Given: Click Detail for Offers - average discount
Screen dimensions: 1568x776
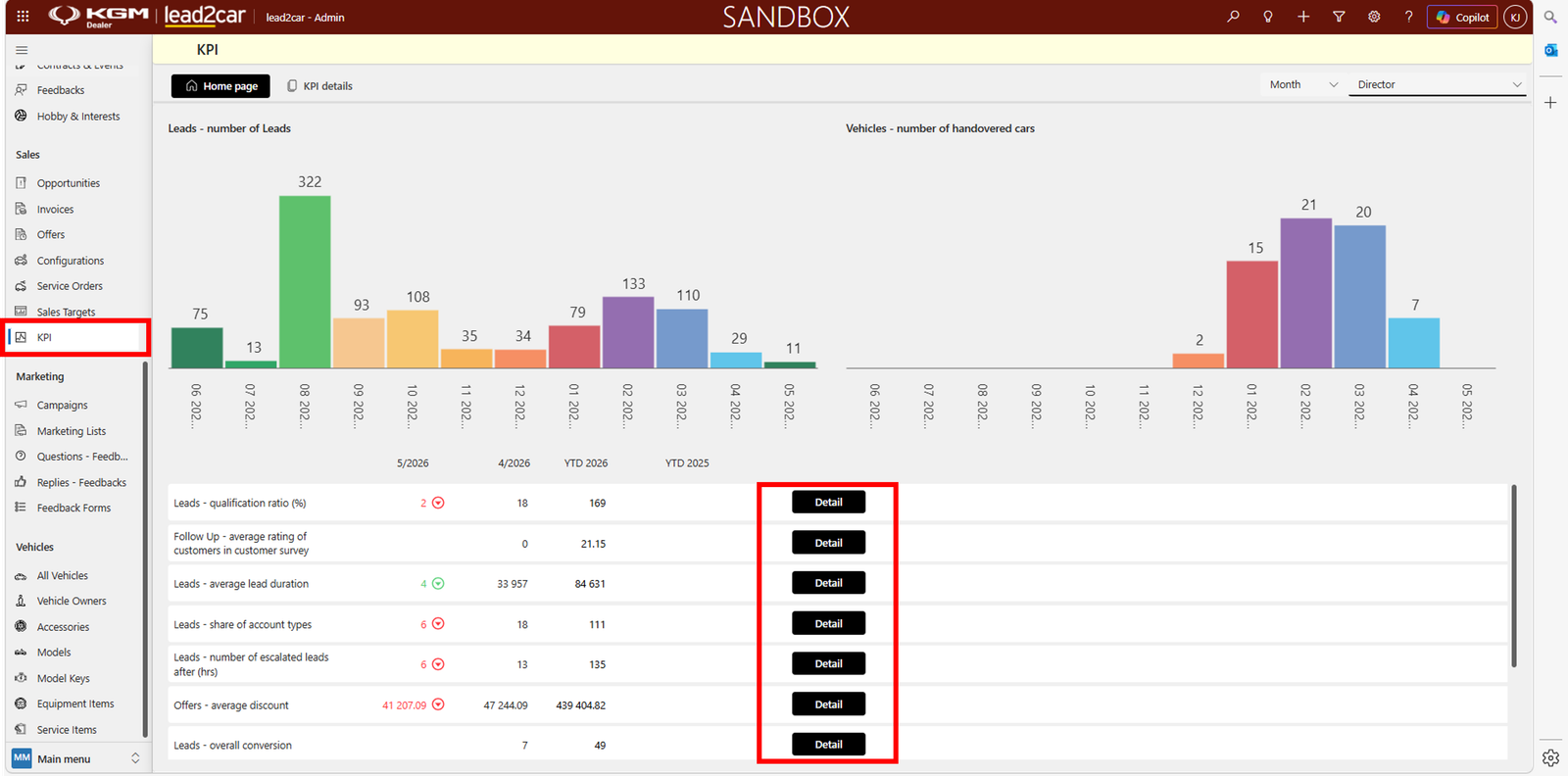Looking at the screenshot, I should [x=828, y=704].
